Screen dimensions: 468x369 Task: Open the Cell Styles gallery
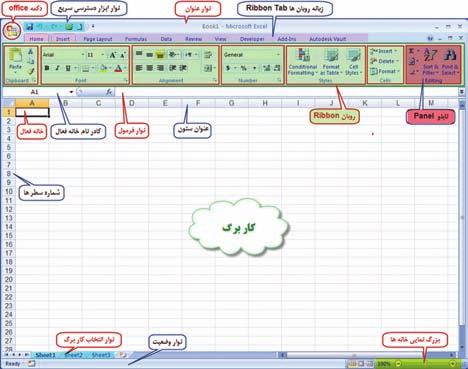tap(353, 62)
